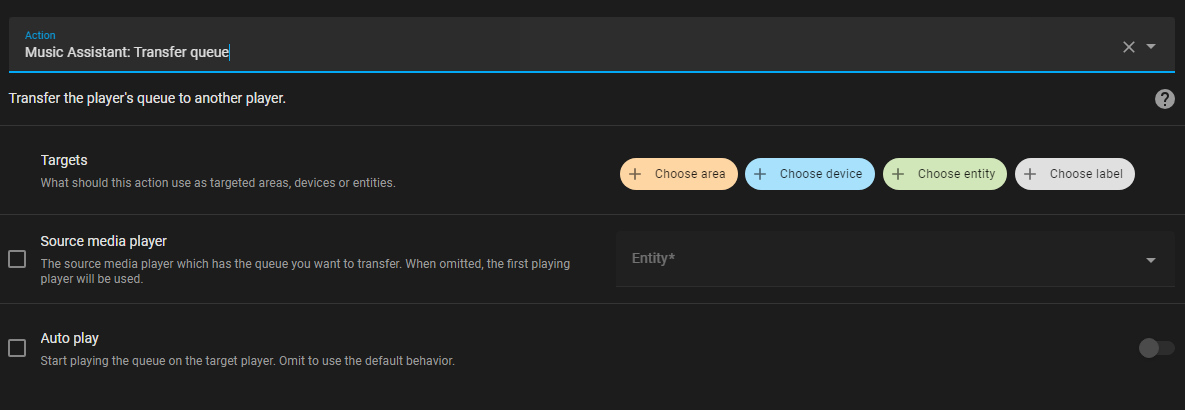Image resolution: width=1185 pixels, height=410 pixels.
Task: Click the Entity selection field
Action: point(880,259)
